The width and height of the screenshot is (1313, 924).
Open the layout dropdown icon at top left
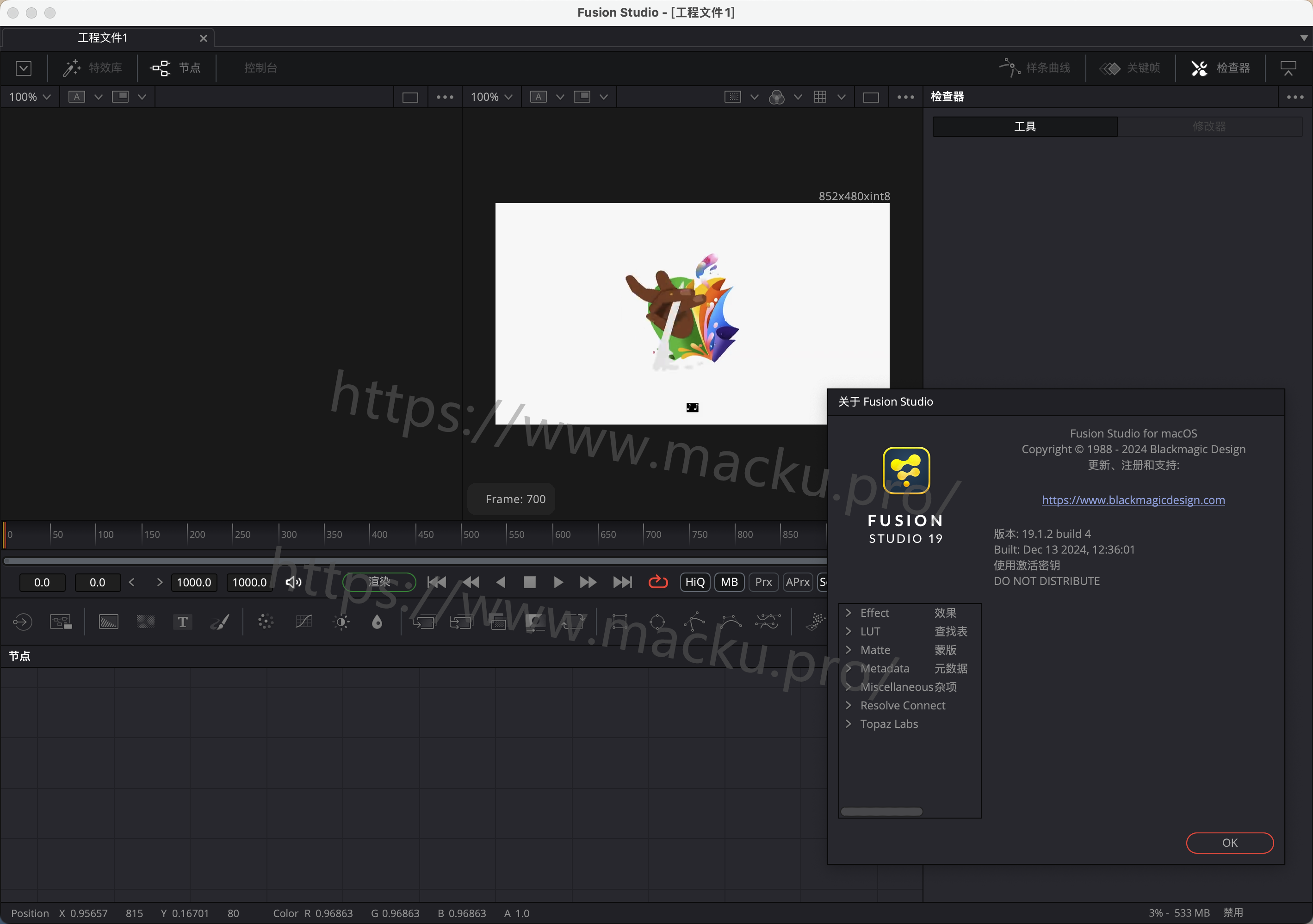point(24,68)
